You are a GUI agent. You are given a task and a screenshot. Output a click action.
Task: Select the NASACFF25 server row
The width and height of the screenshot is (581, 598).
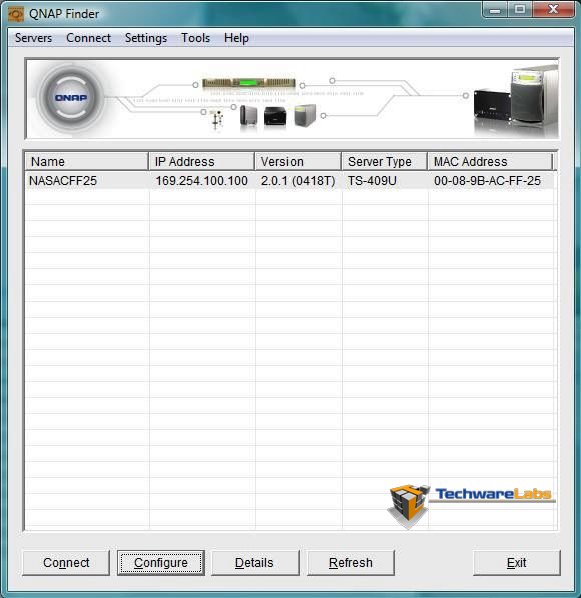289,180
